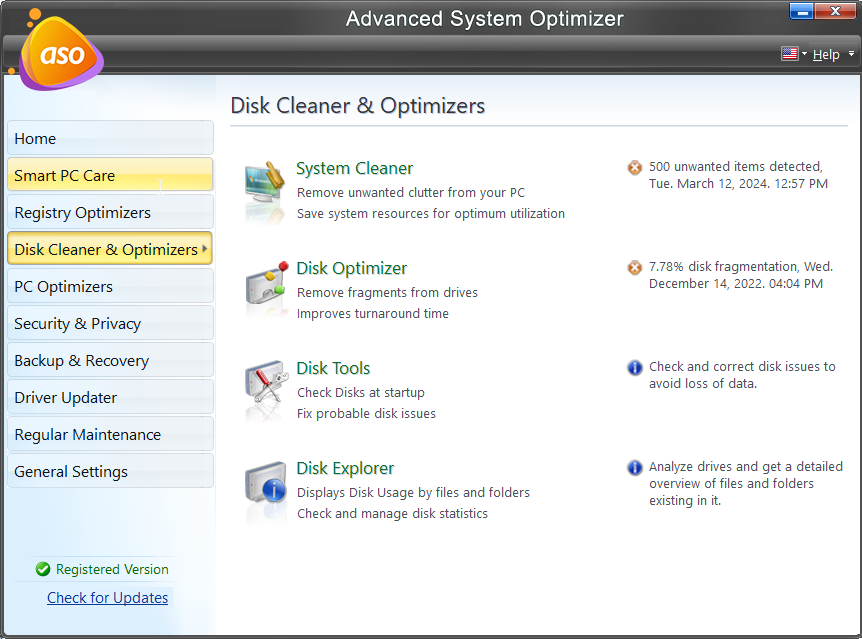Open the General Settings page
The width and height of the screenshot is (862, 639).
pos(110,470)
